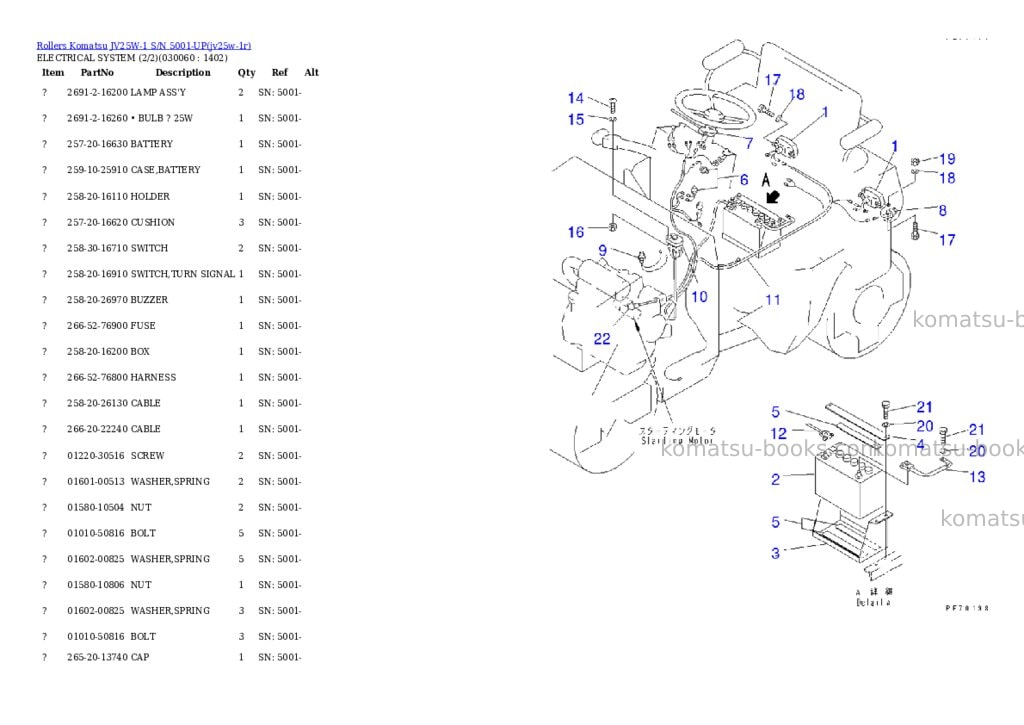Viewport: 1024px width, 725px height.
Task: Click callout number 7 by steering wheel
Action: 748,143
